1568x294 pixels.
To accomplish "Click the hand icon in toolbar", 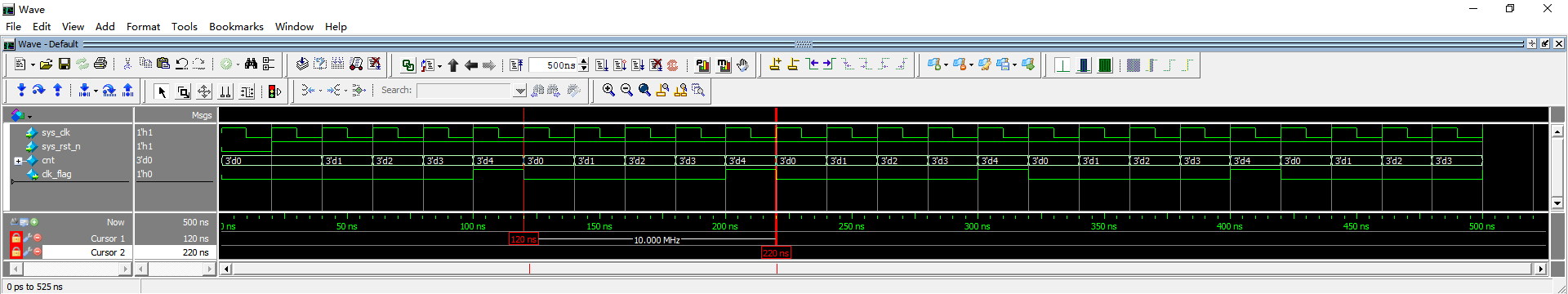I will (x=742, y=65).
